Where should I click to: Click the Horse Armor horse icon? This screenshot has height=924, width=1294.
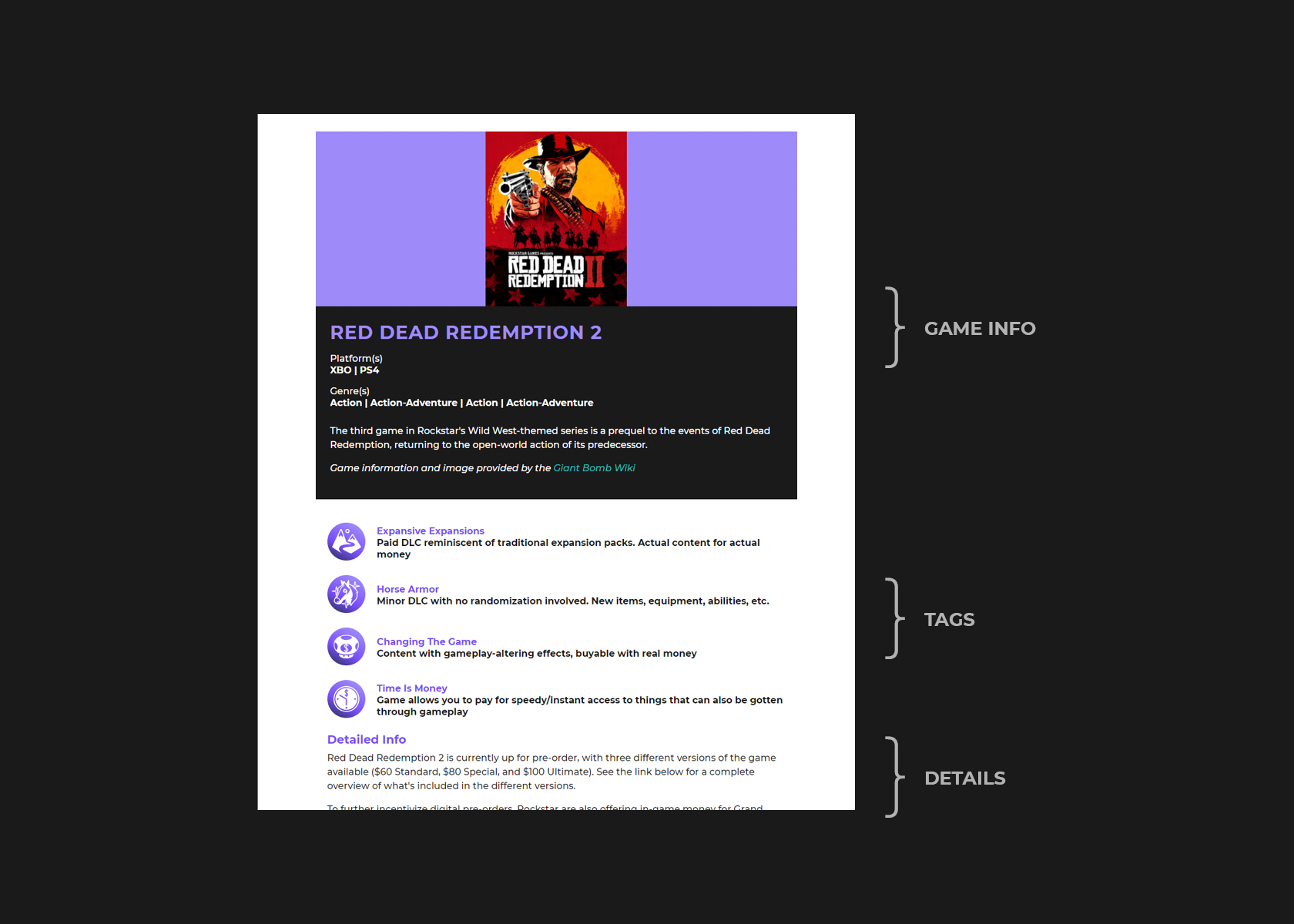347,594
